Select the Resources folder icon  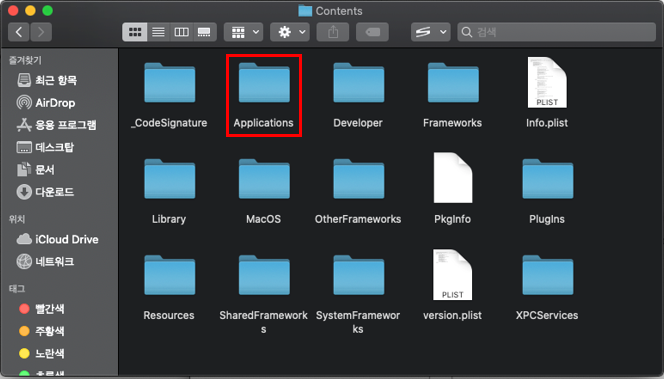coord(169,275)
